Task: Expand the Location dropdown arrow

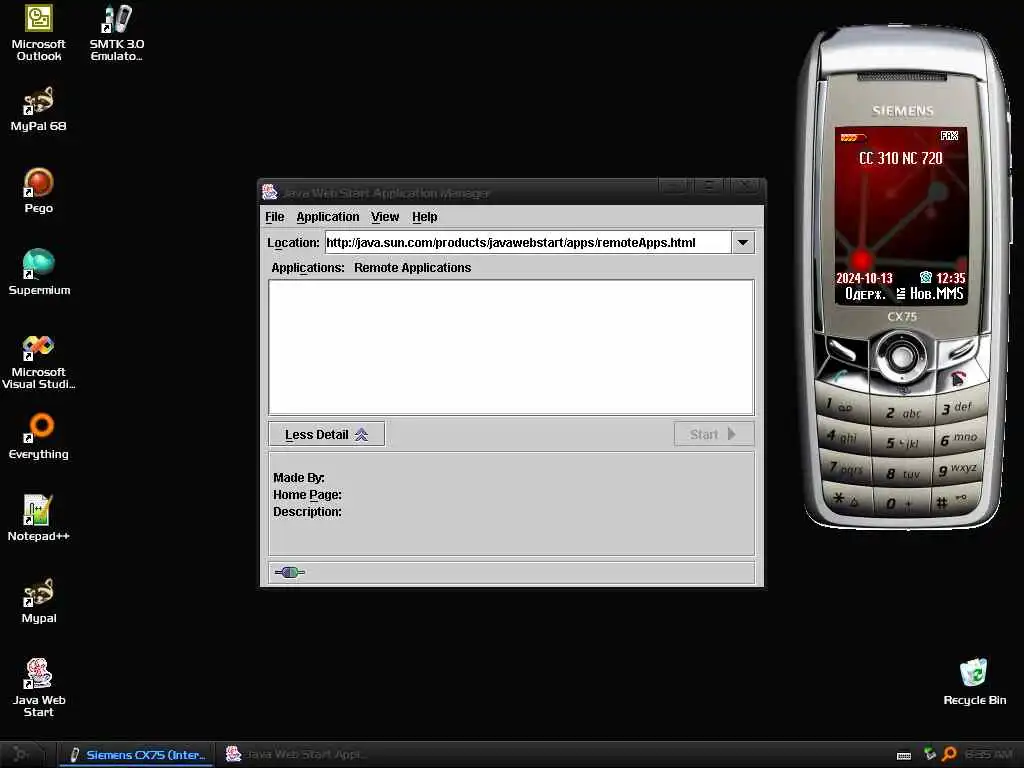Action: (743, 242)
